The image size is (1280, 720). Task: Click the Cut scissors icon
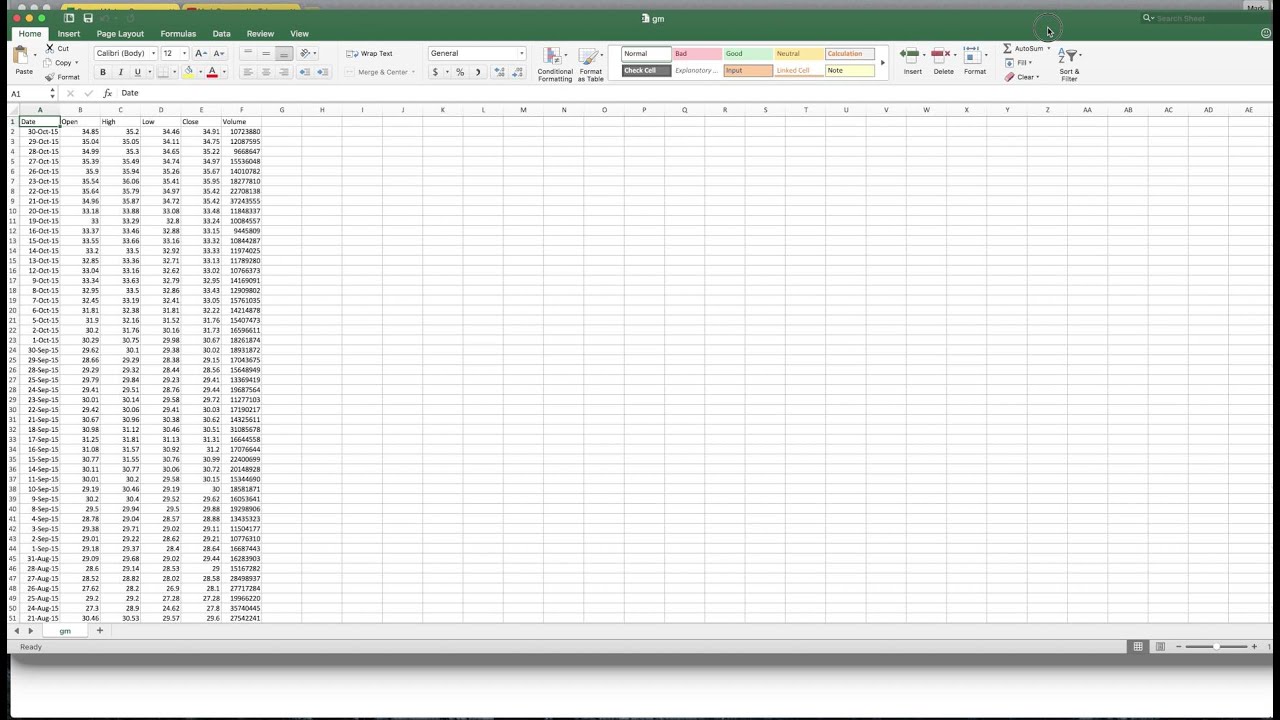tap(50, 48)
